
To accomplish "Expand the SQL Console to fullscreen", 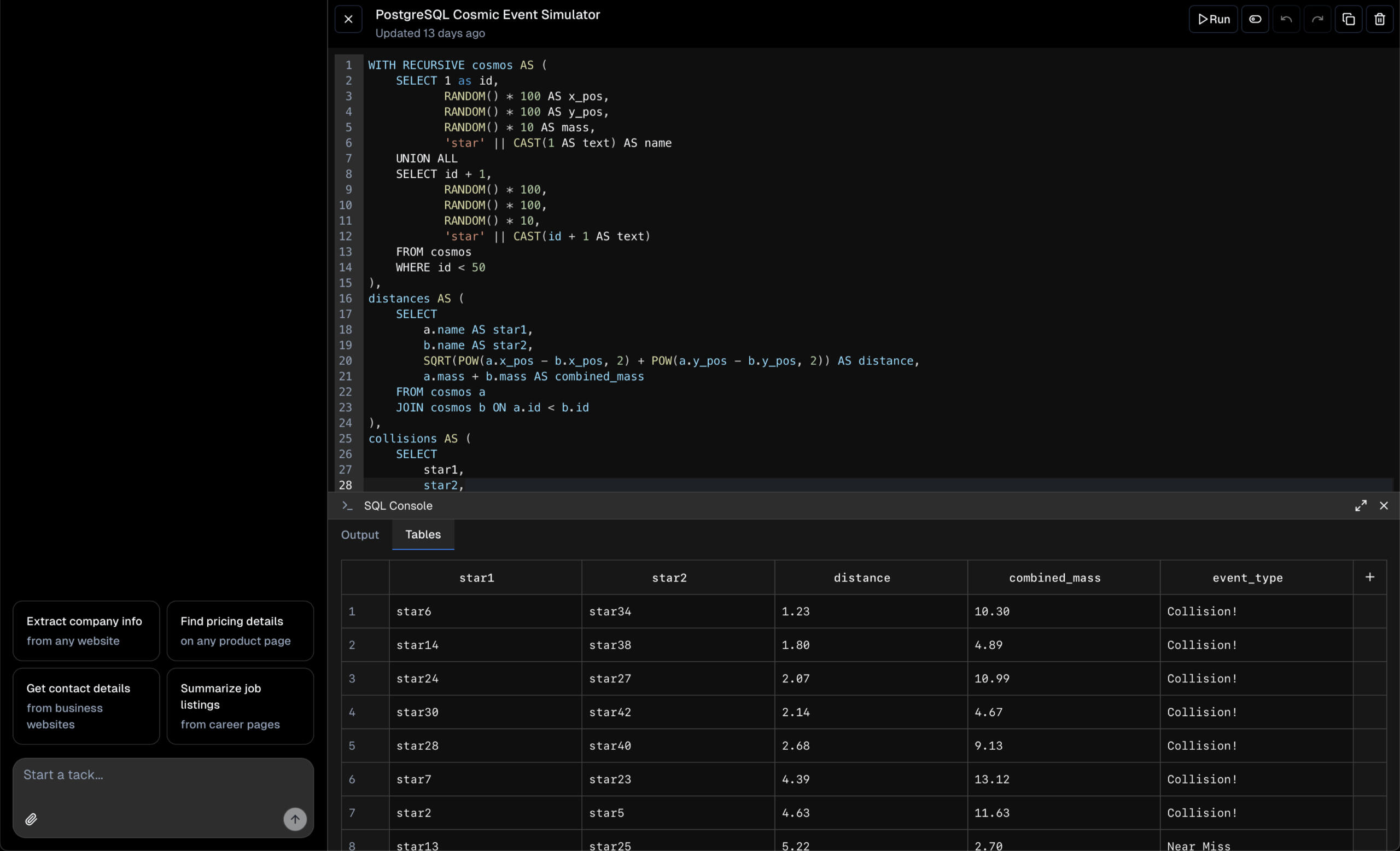I will coord(1360,505).
